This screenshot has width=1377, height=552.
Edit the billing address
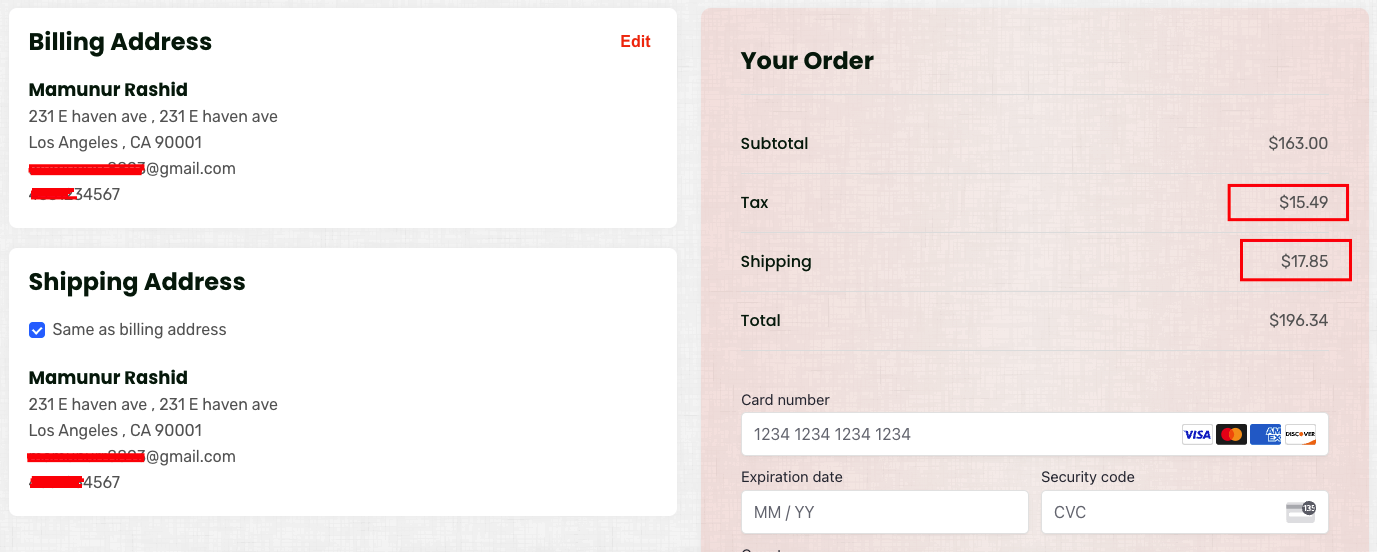point(635,42)
